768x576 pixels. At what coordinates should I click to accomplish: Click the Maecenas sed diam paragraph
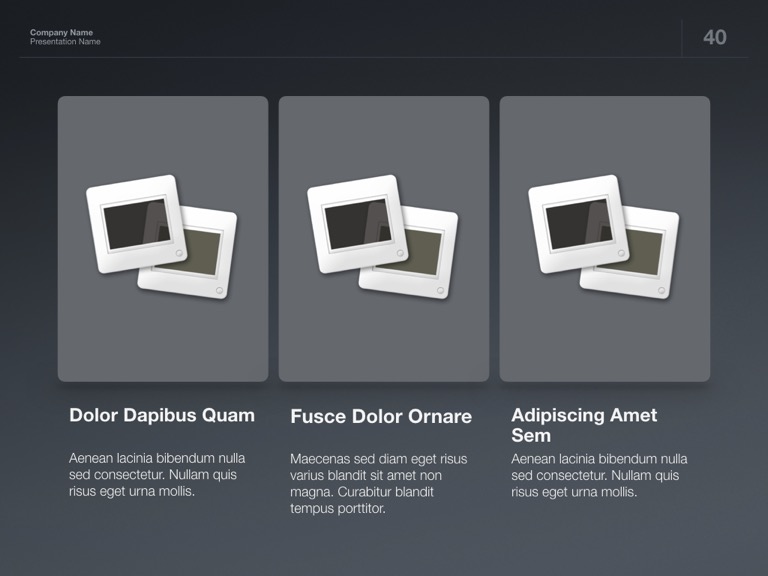(378, 483)
